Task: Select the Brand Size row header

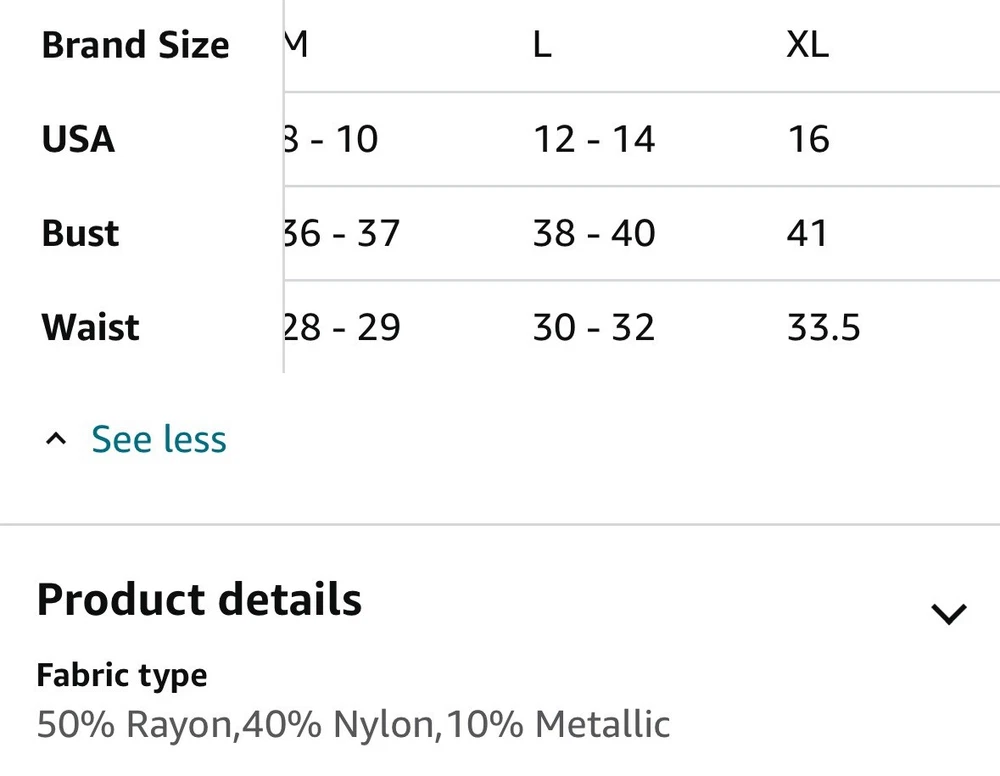Action: click(135, 45)
